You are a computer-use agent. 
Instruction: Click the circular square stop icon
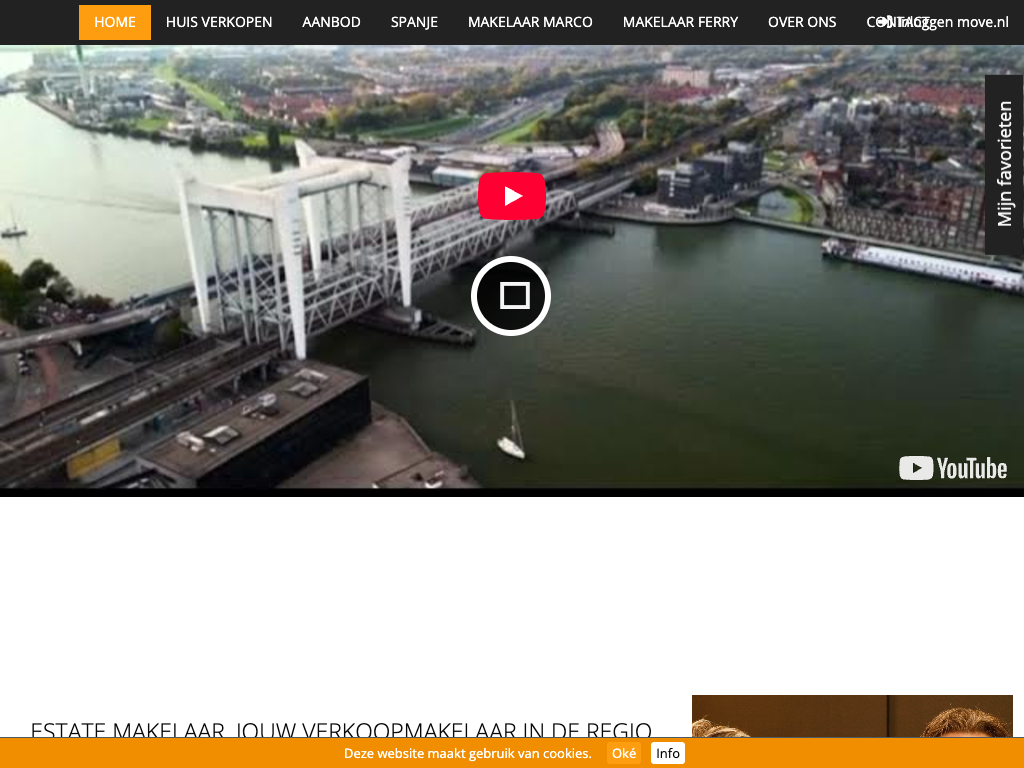511,296
